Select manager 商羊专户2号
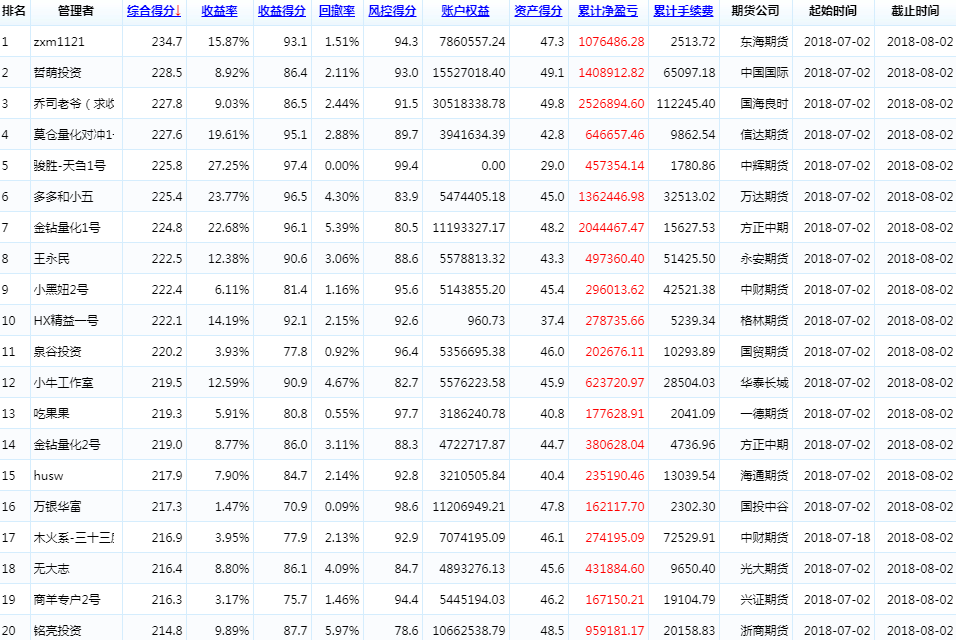 click(x=67, y=600)
